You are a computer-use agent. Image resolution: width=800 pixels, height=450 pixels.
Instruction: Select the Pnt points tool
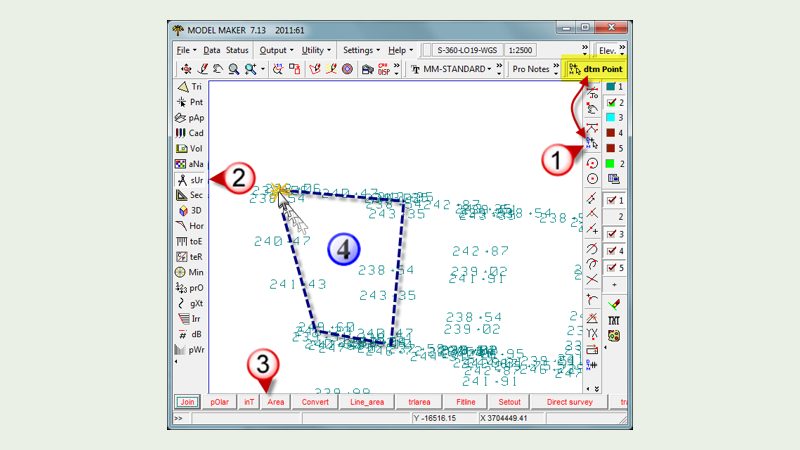point(189,102)
